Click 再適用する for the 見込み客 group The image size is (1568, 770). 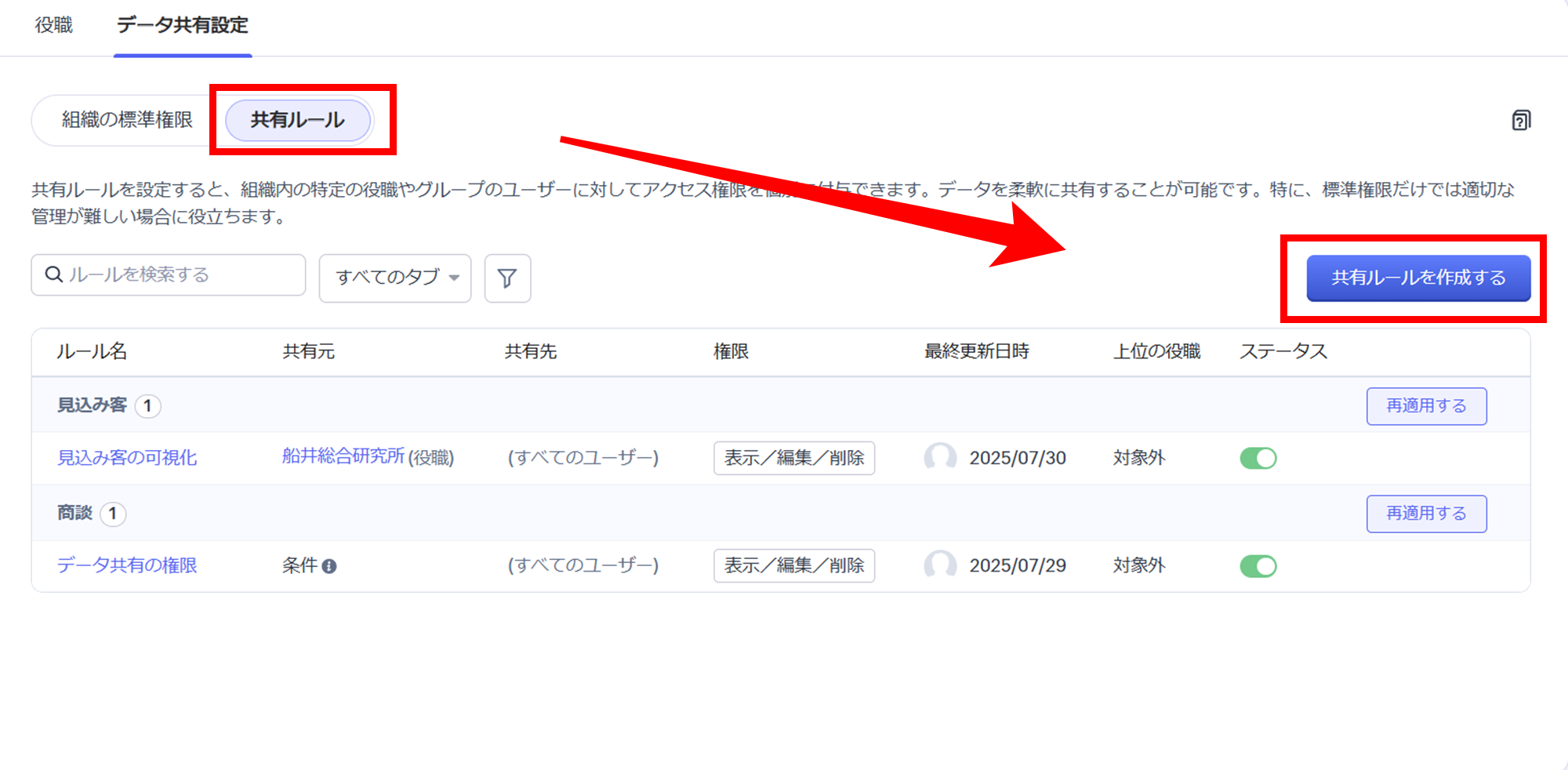(1425, 406)
